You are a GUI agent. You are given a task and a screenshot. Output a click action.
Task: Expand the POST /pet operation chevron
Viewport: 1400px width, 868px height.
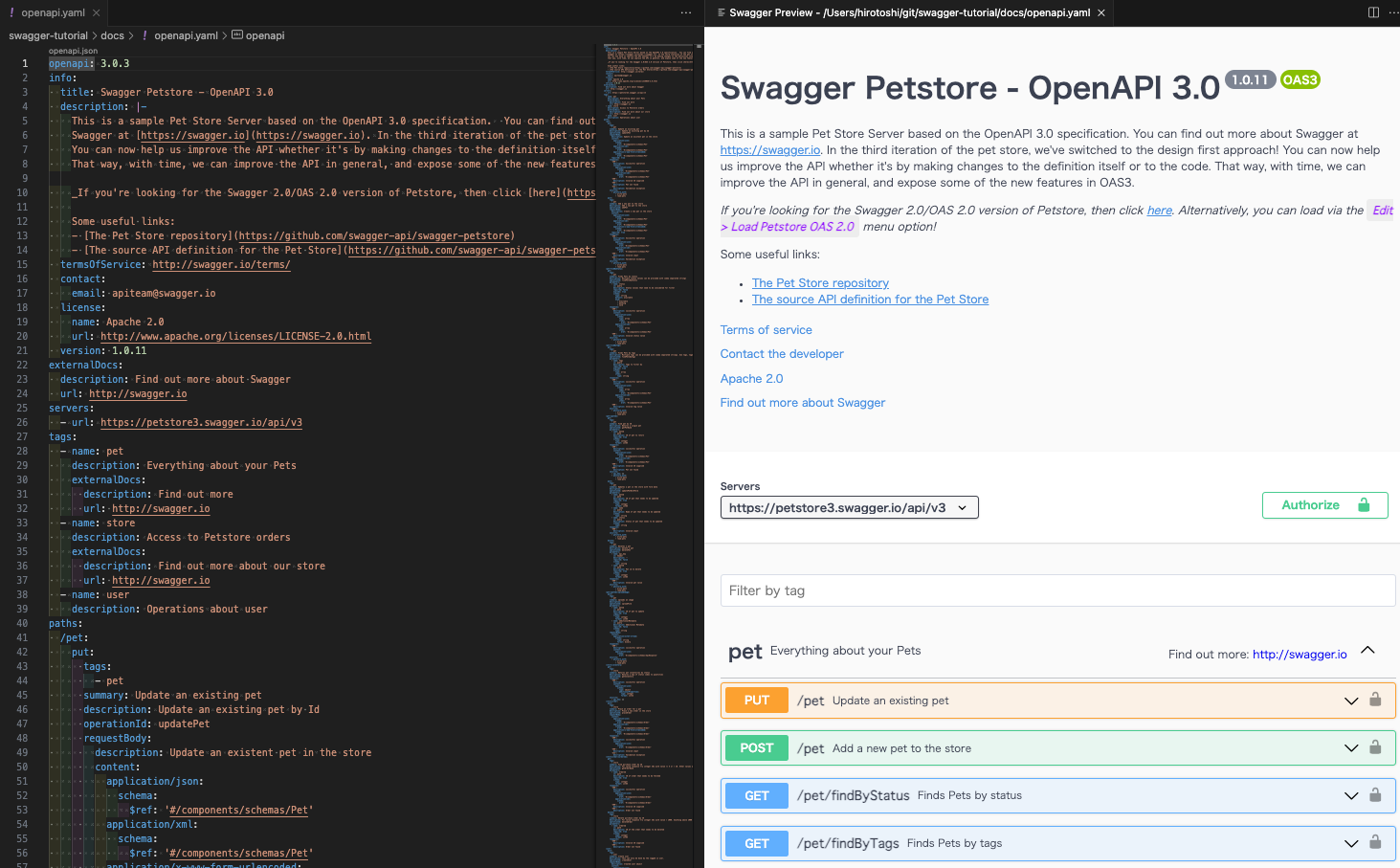point(1351,748)
